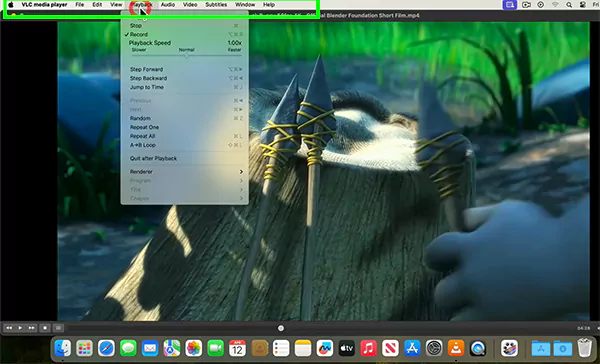Open News from the dock
The image size is (600, 364).
(390, 348)
